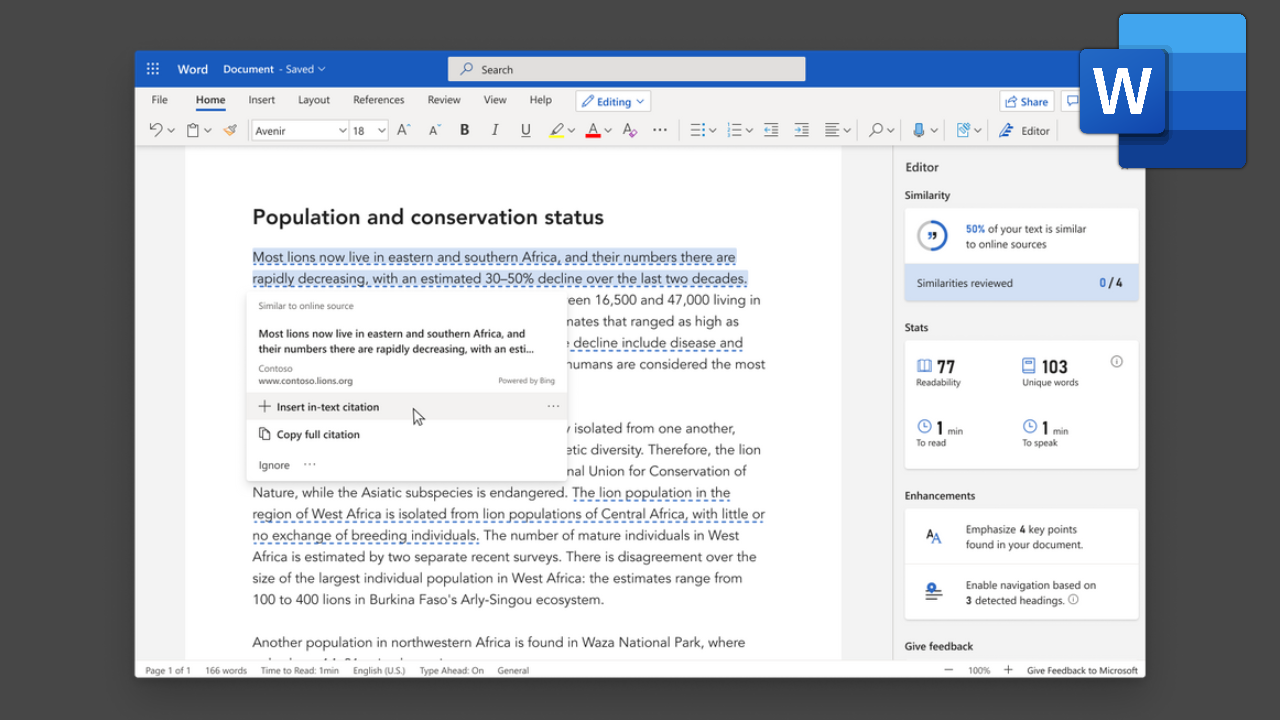This screenshot has height=720, width=1280.
Task: Click the Search box in title bar
Action: click(x=626, y=69)
